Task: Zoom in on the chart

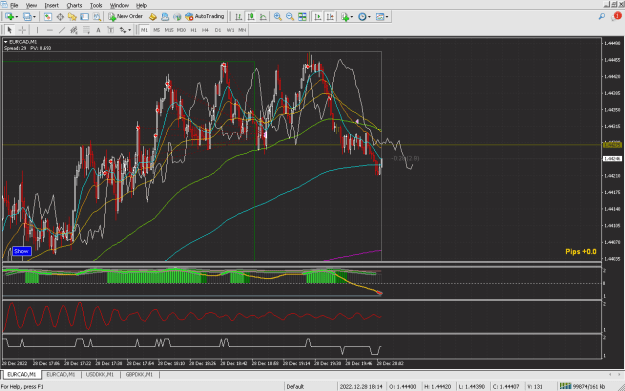Action: [x=277, y=17]
